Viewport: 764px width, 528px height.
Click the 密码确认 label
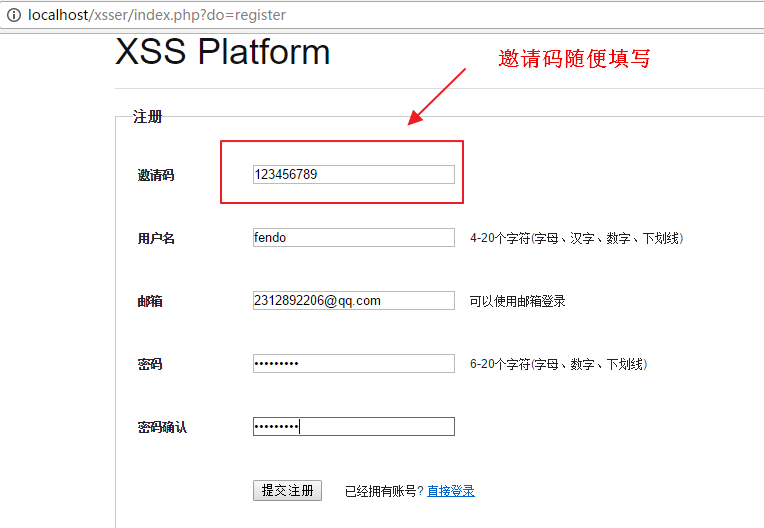pos(162,427)
